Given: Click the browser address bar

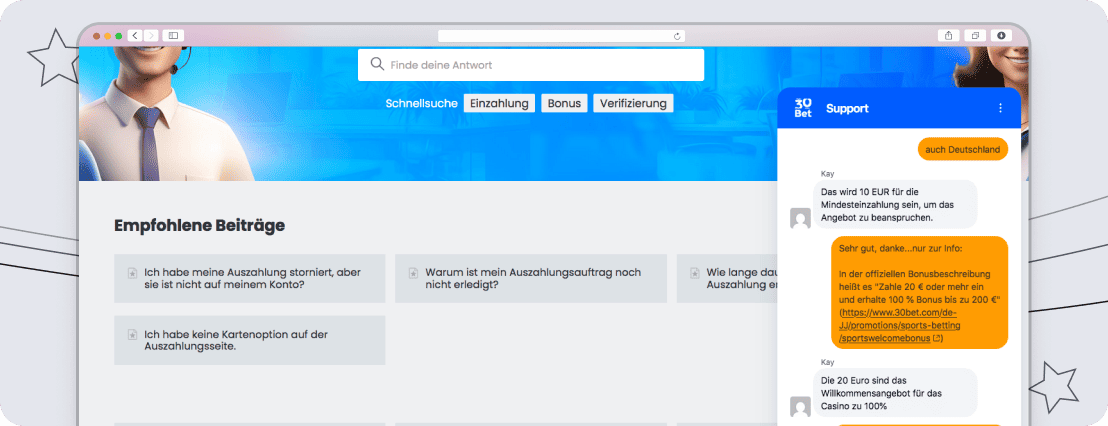Looking at the screenshot, I should pos(560,36).
